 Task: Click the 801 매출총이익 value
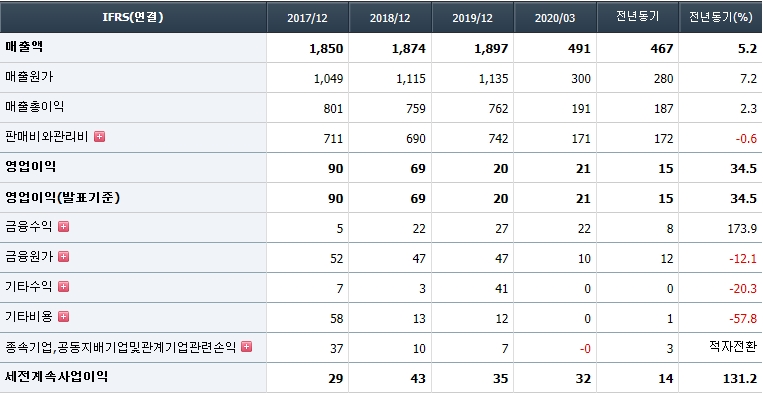[x=333, y=108]
